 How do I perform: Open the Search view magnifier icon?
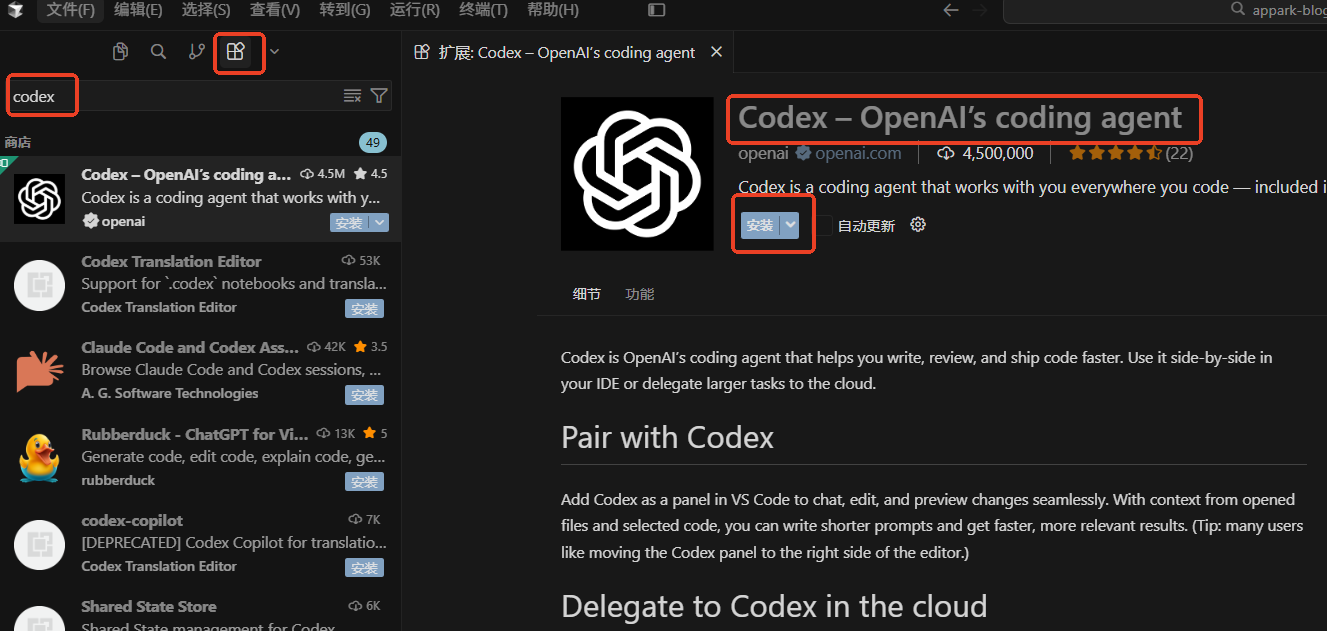click(x=158, y=52)
